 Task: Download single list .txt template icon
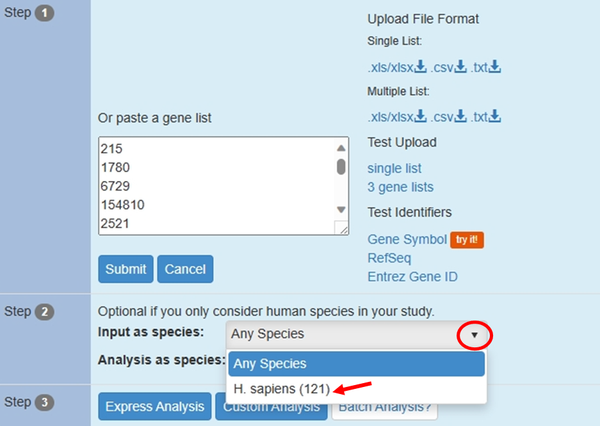[494, 67]
